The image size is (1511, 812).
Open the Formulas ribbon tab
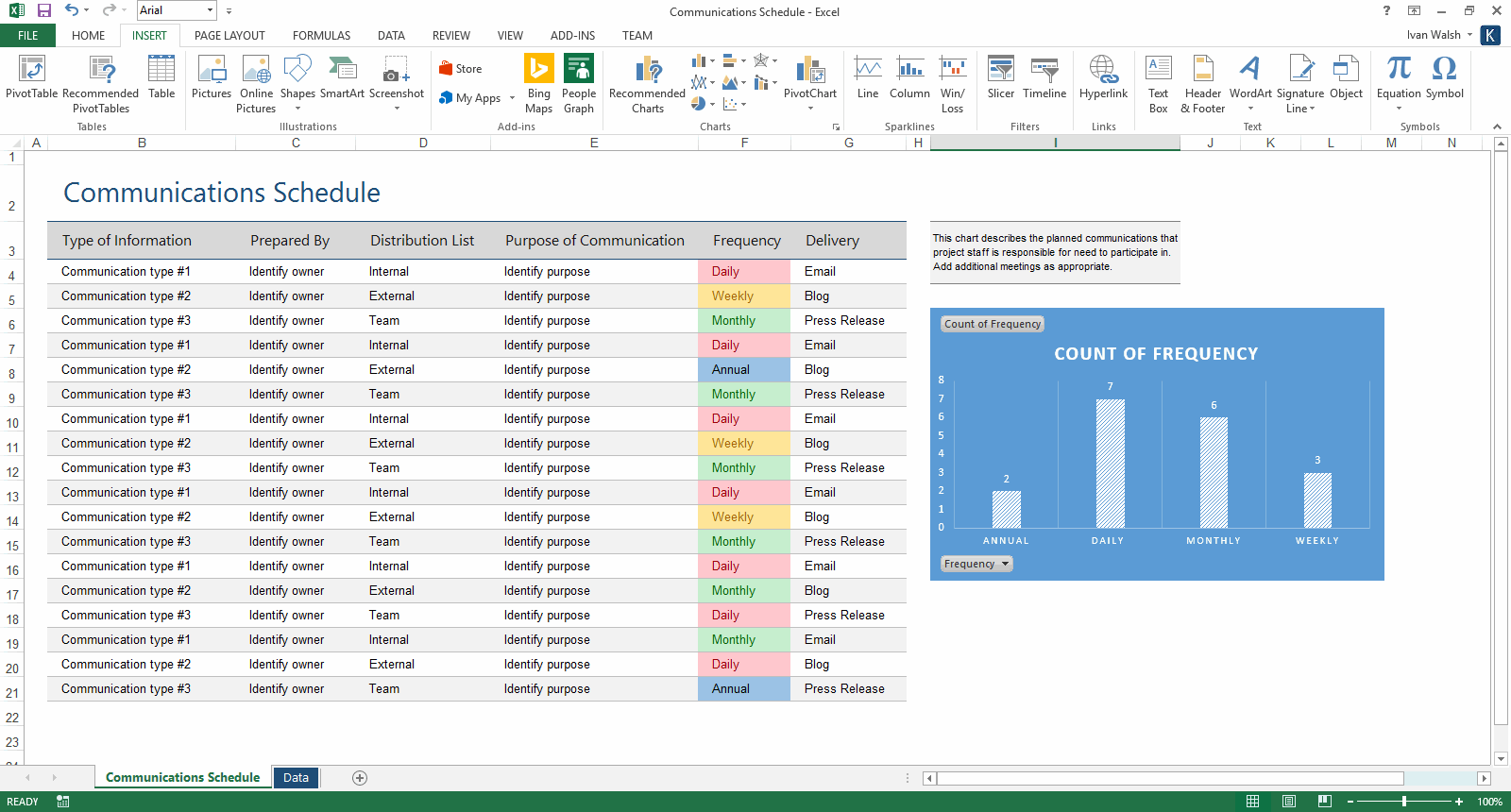[x=321, y=36]
